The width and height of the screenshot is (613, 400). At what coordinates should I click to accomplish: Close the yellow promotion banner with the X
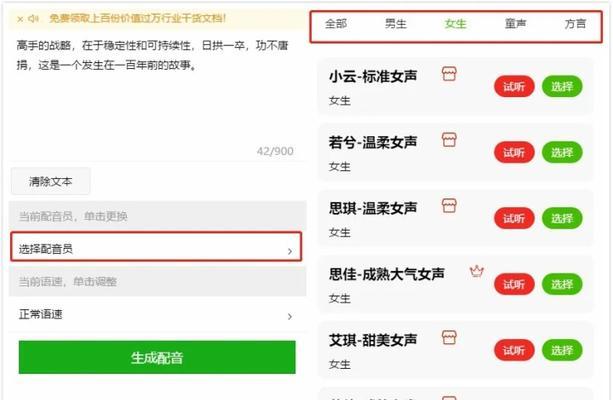[20, 19]
